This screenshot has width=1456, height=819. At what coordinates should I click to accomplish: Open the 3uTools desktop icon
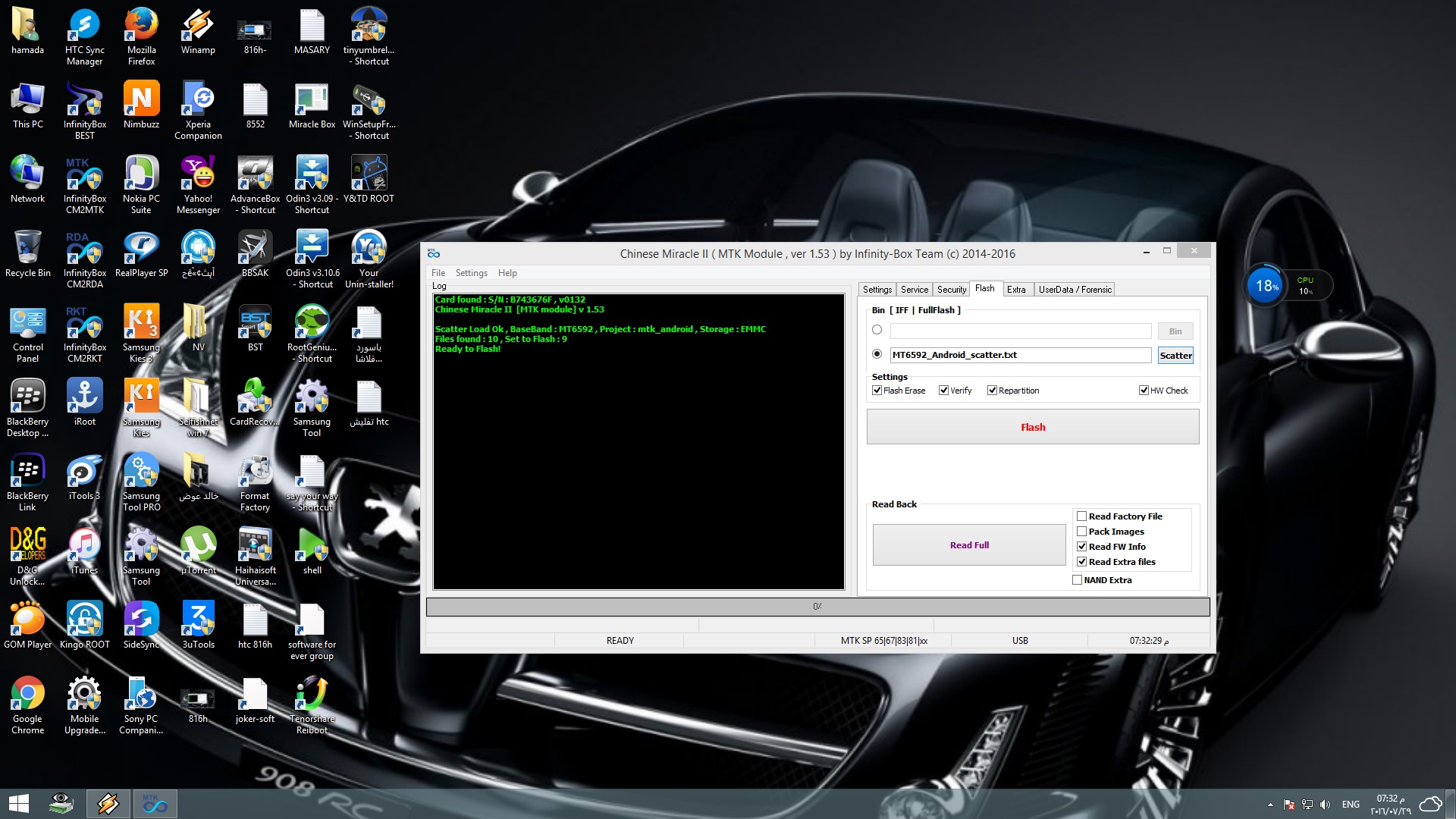198,626
